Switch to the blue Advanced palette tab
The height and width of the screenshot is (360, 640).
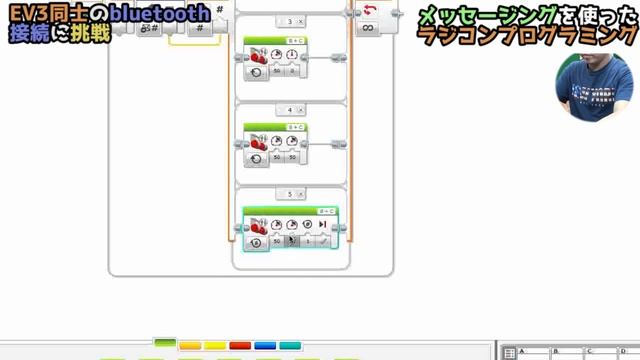point(265,346)
